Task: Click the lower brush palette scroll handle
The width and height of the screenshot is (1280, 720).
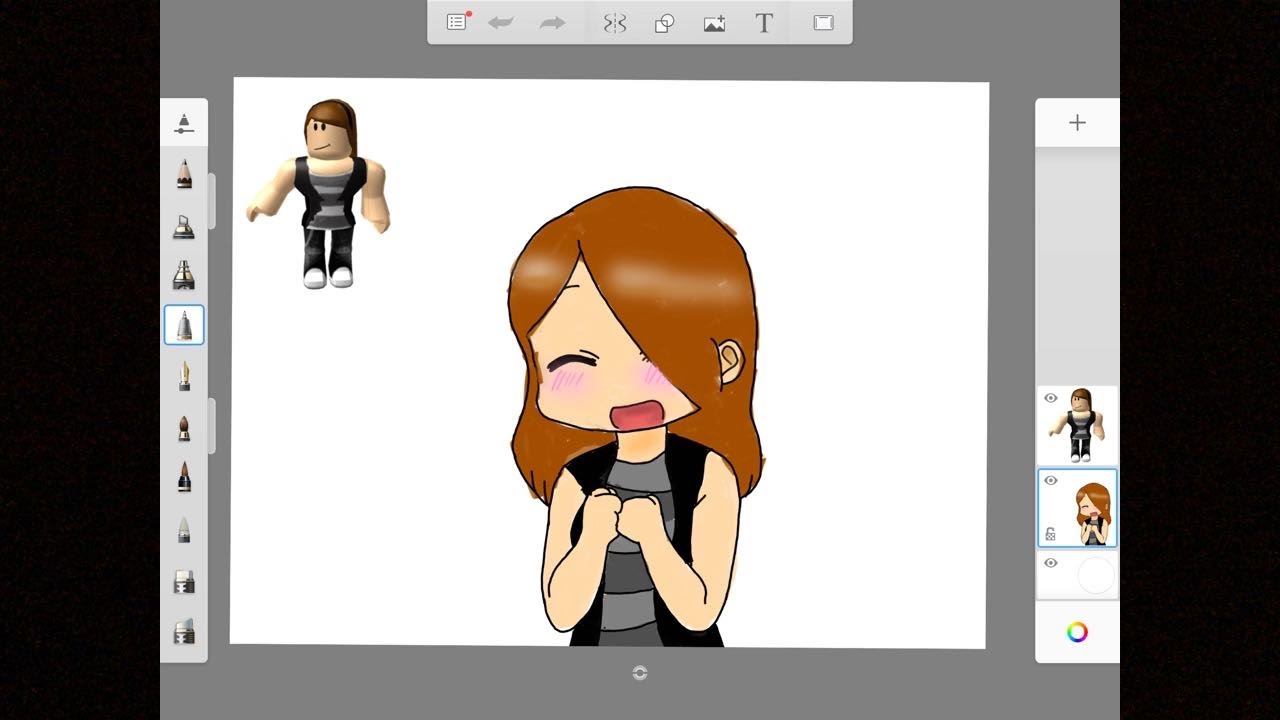Action: [x=211, y=425]
